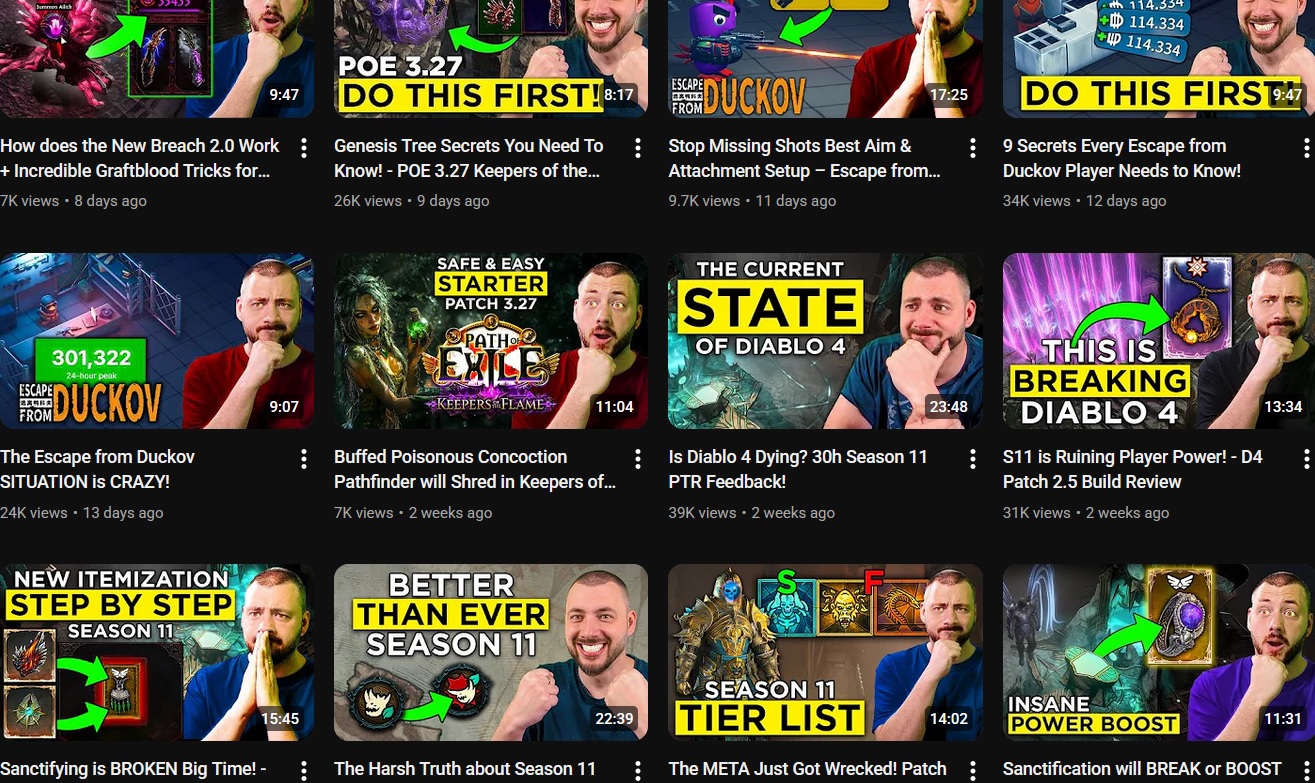
Task: Open three-dot menu for Escape from Duckov SITUATION video
Action: click(x=304, y=459)
